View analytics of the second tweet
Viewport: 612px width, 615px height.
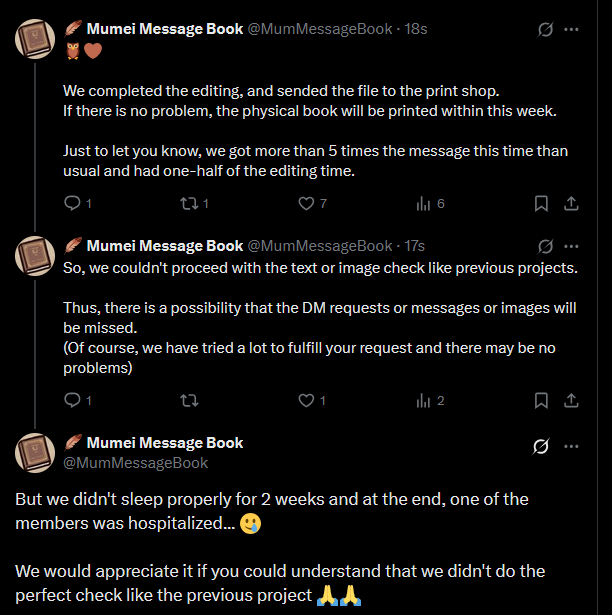pyautogui.click(x=422, y=400)
